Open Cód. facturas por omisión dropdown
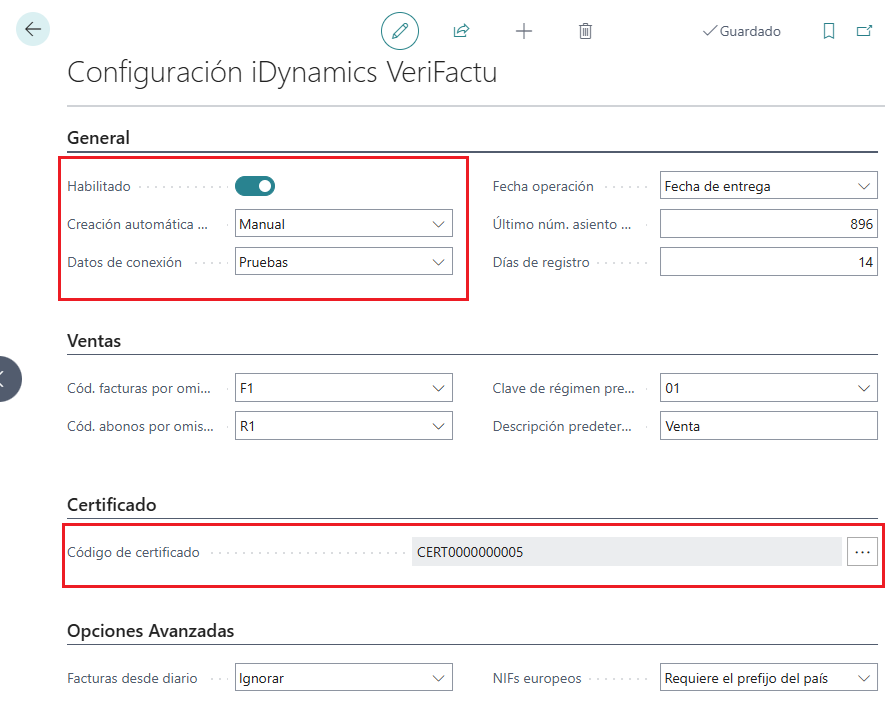Viewport: 885px width, 714px height. (344, 388)
